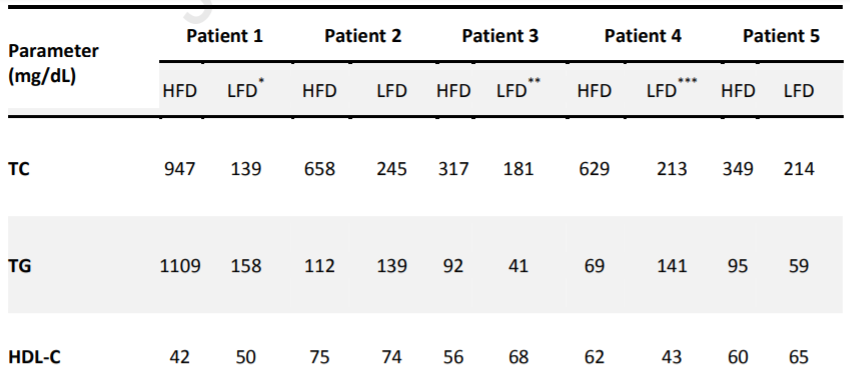Click the Patient 1 column header
The height and width of the screenshot is (379, 850).
tap(224, 36)
